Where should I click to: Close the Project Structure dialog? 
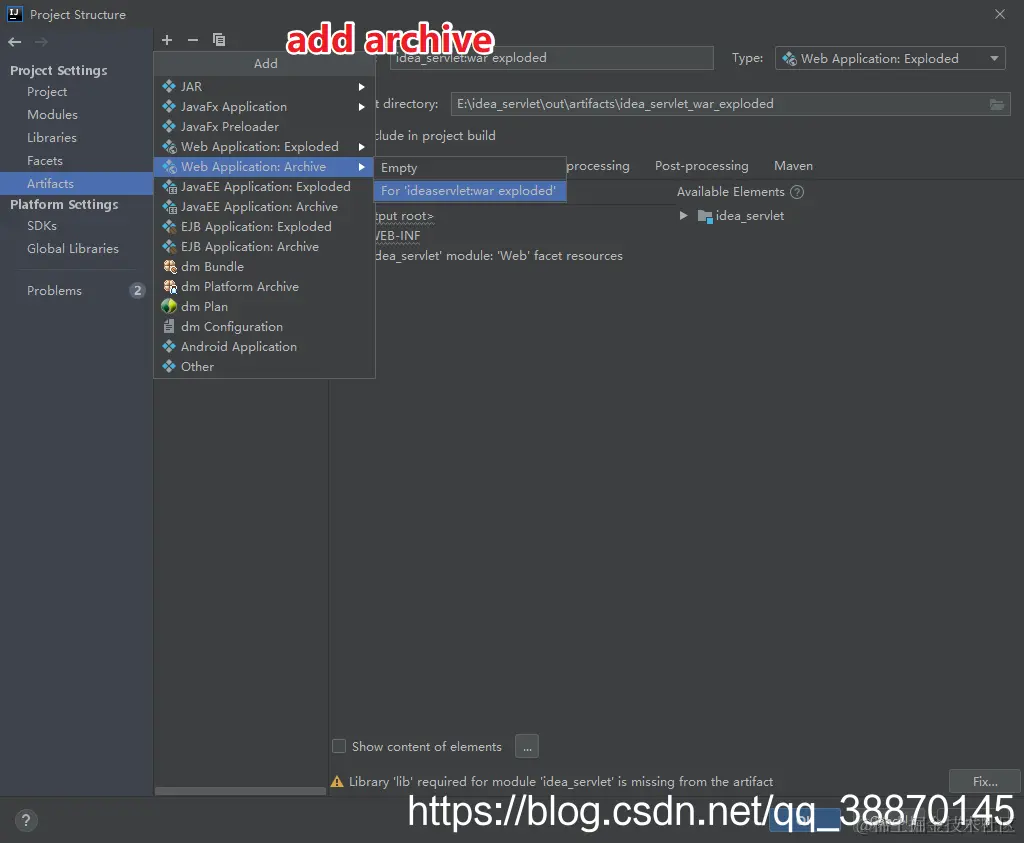pyautogui.click(x=1000, y=14)
